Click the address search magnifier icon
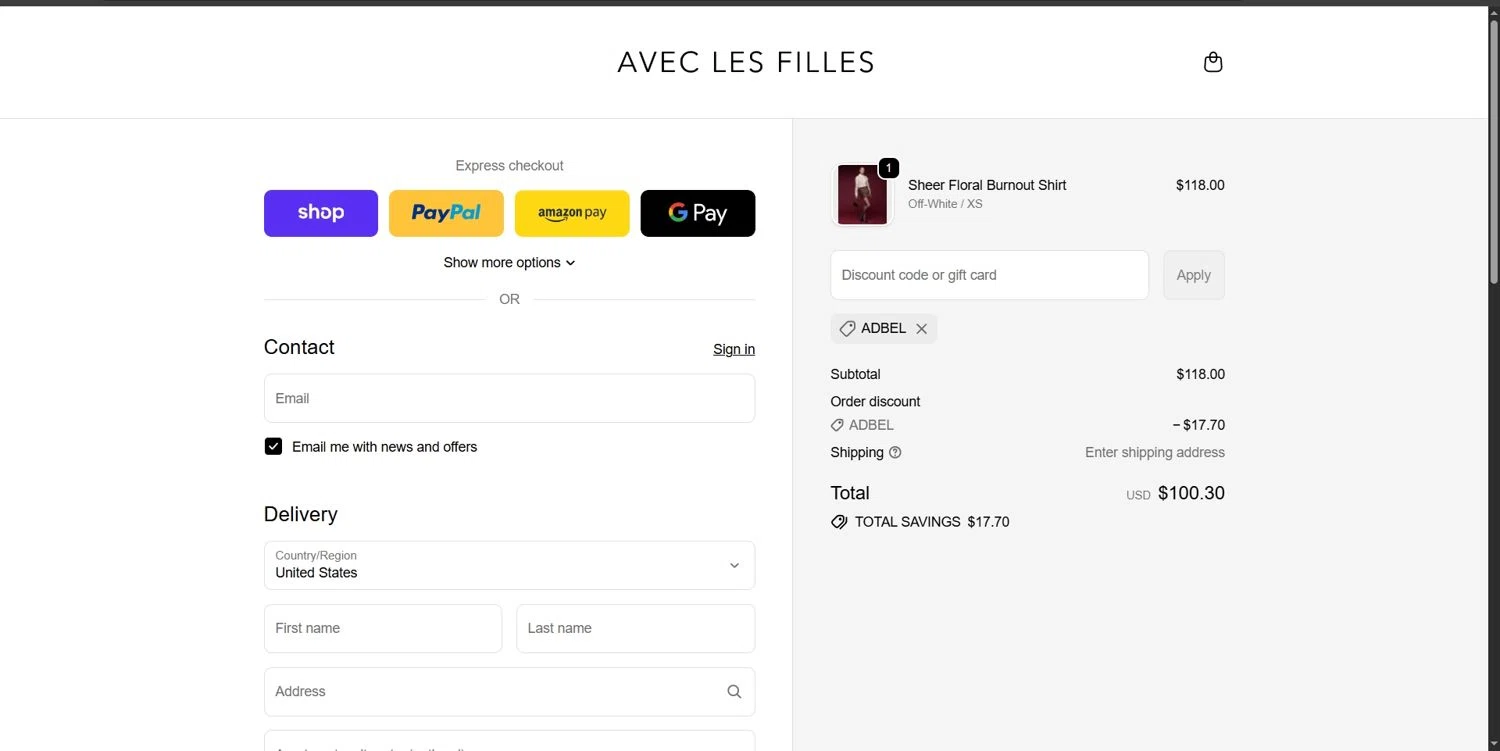The height and width of the screenshot is (751, 1500). tap(734, 692)
